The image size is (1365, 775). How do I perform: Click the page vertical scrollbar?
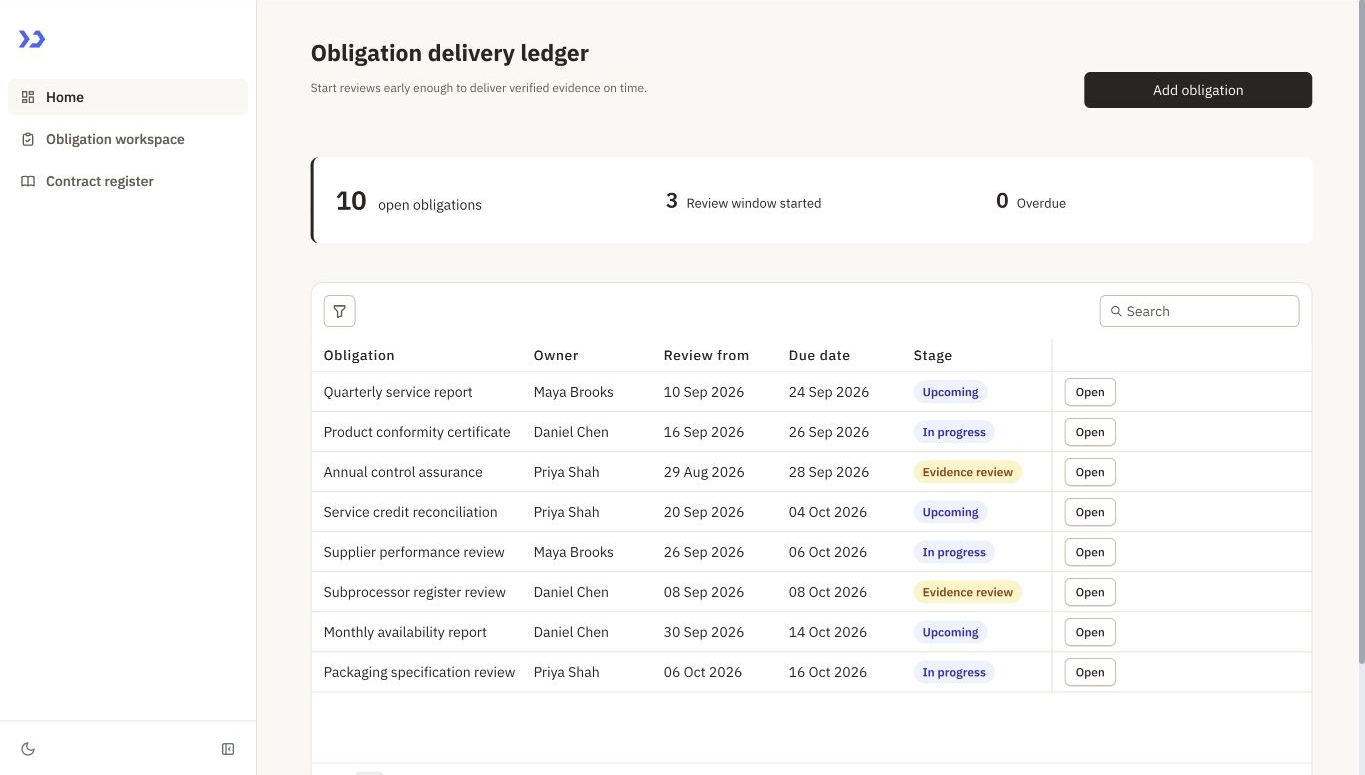[1360, 330]
